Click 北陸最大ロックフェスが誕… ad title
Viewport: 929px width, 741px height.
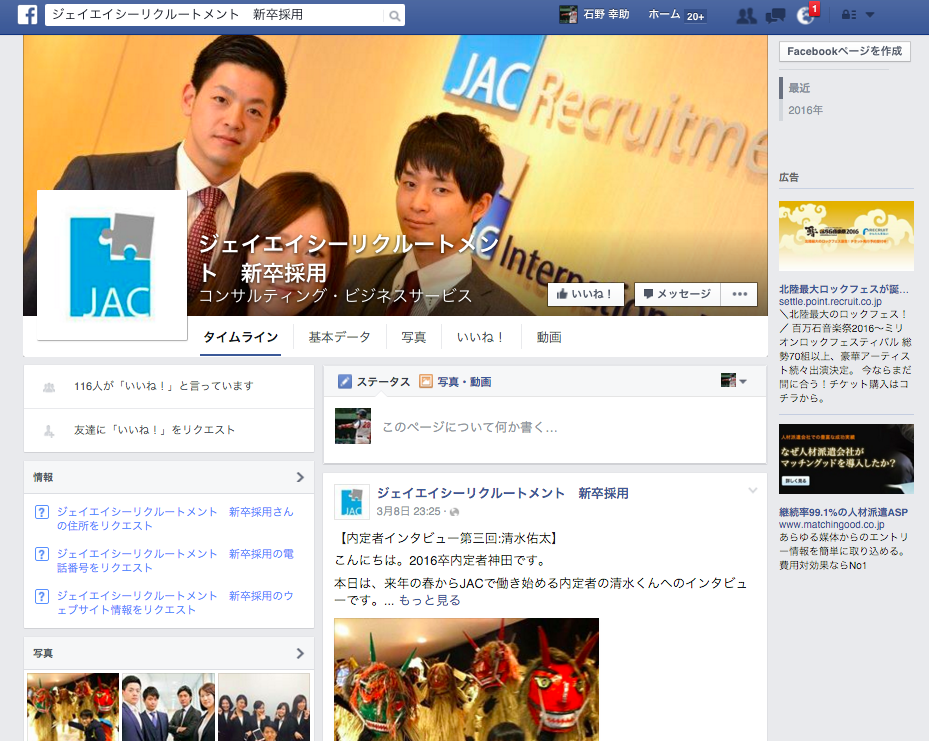tap(844, 289)
